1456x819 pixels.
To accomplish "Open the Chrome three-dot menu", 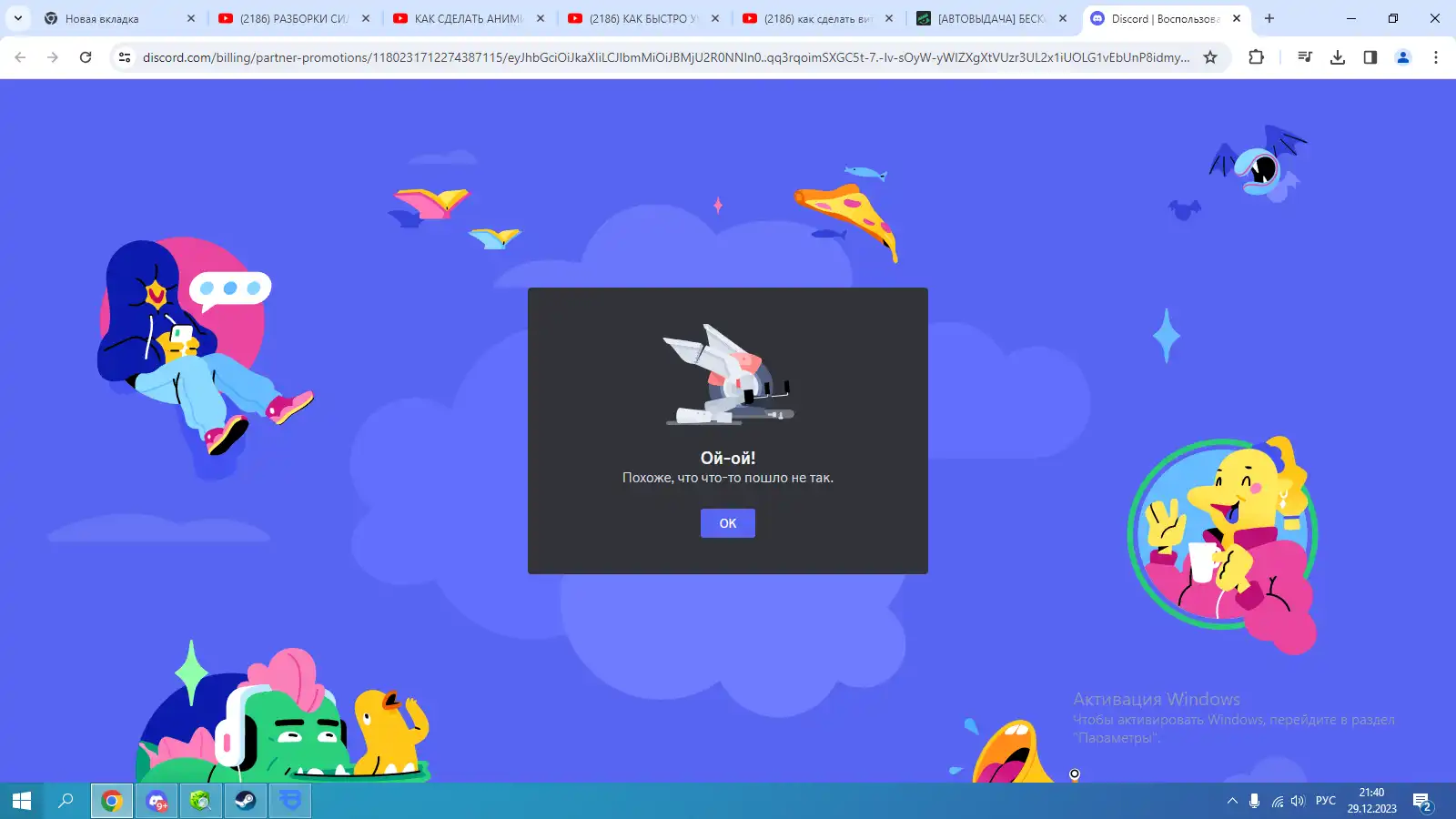I will click(x=1436, y=57).
